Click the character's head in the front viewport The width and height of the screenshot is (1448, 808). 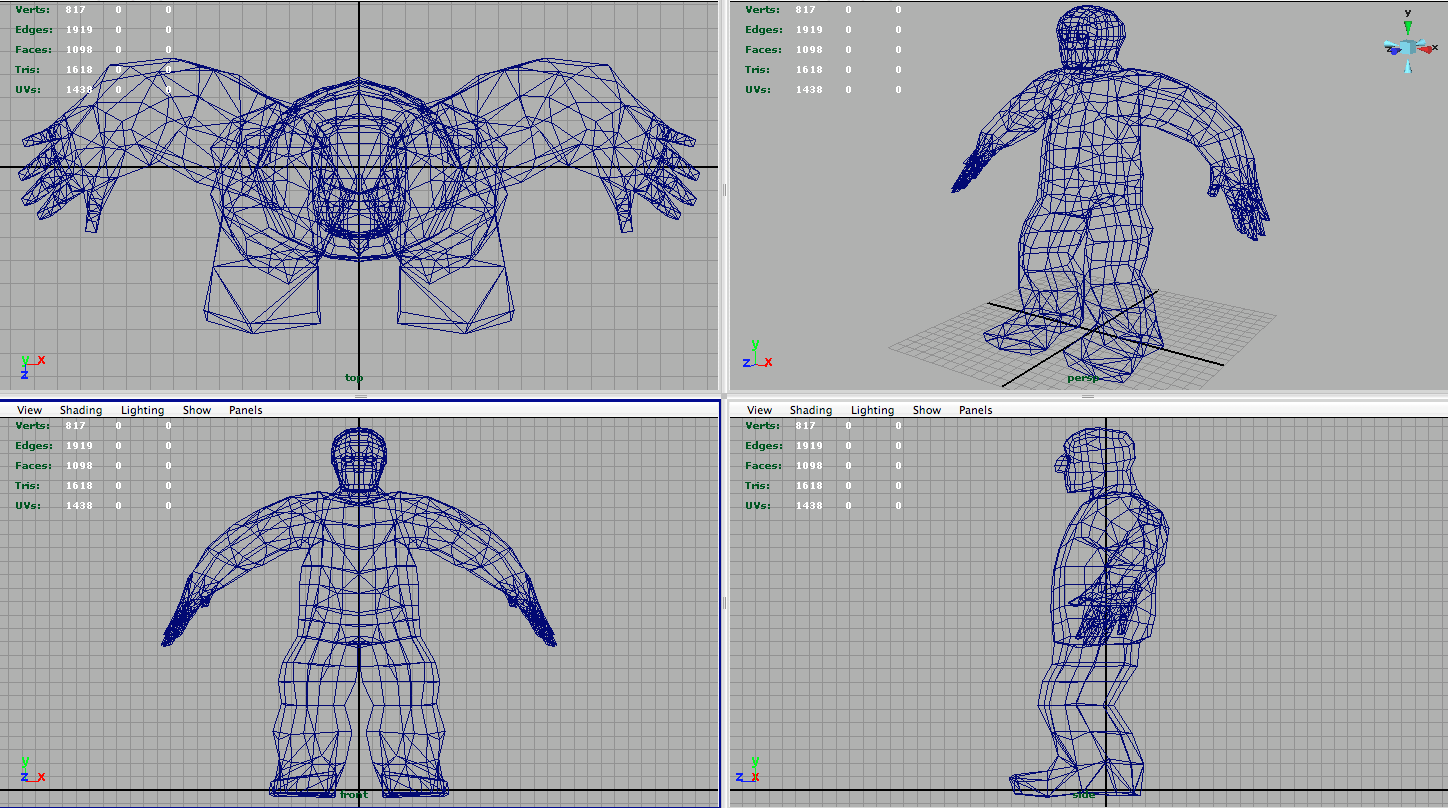(358, 460)
